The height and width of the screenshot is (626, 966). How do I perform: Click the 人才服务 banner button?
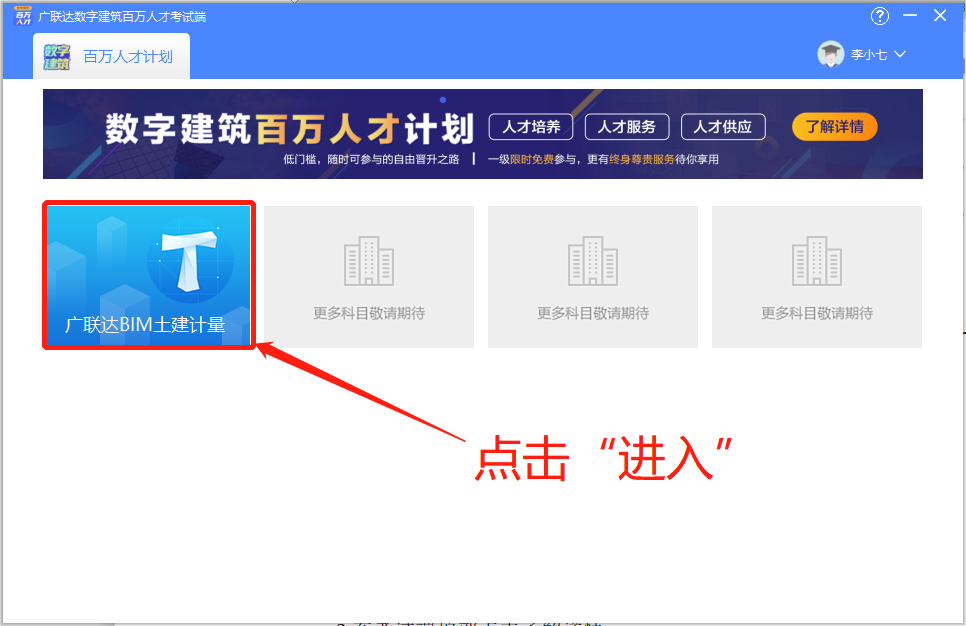click(x=627, y=127)
